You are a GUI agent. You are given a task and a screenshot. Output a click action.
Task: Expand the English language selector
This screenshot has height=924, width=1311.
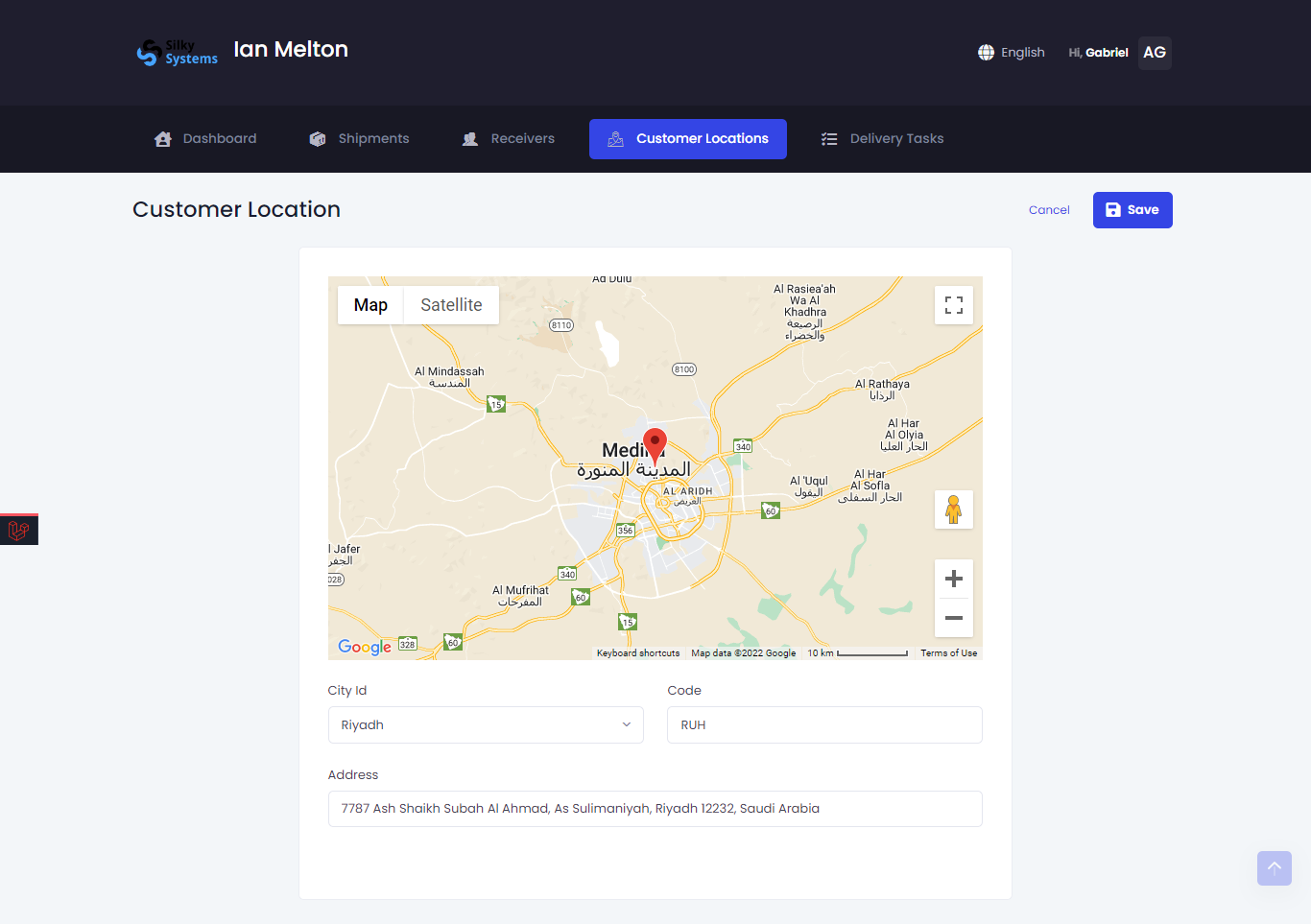[x=1011, y=52]
